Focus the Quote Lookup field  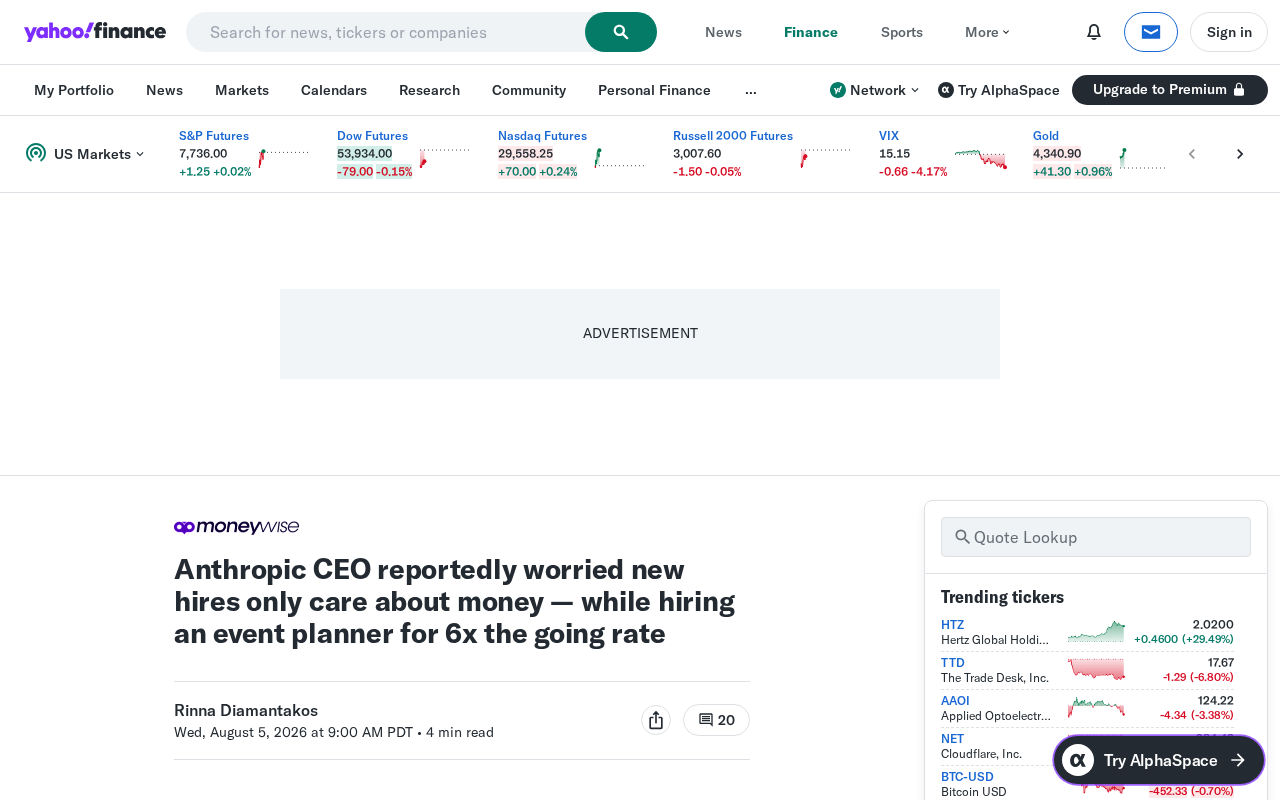tap(1096, 537)
